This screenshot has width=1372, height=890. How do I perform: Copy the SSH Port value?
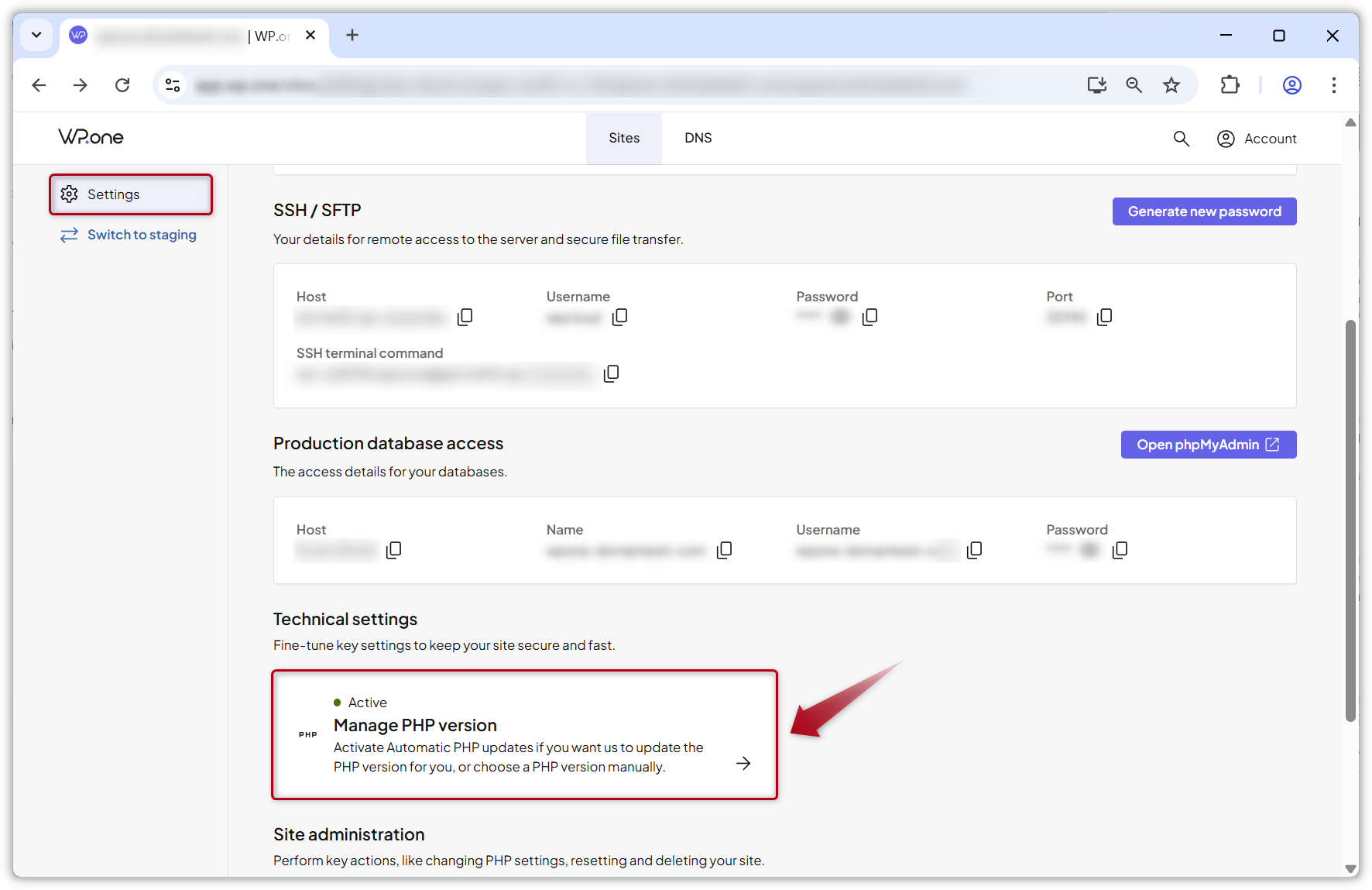pyautogui.click(x=1104, y=317)
